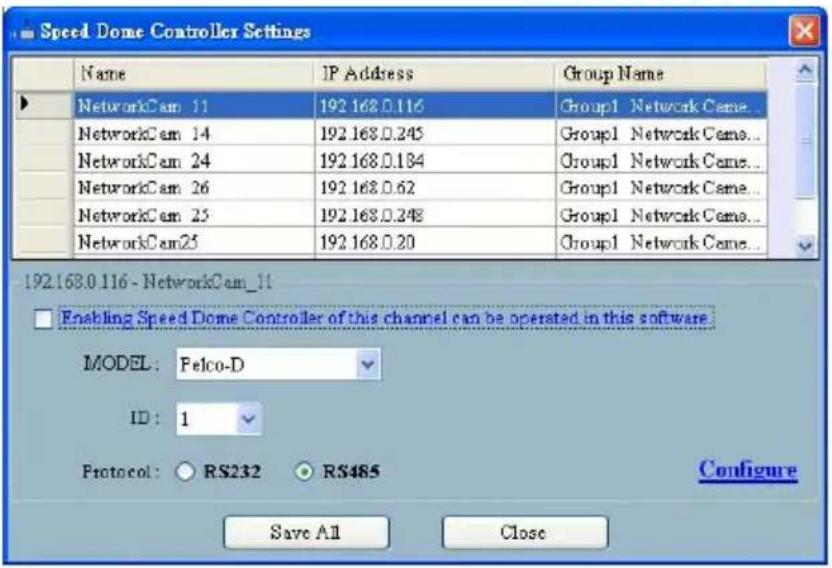
Task: Open the MODEL dropdown showing Pelco-D
Action: [279, 364]
